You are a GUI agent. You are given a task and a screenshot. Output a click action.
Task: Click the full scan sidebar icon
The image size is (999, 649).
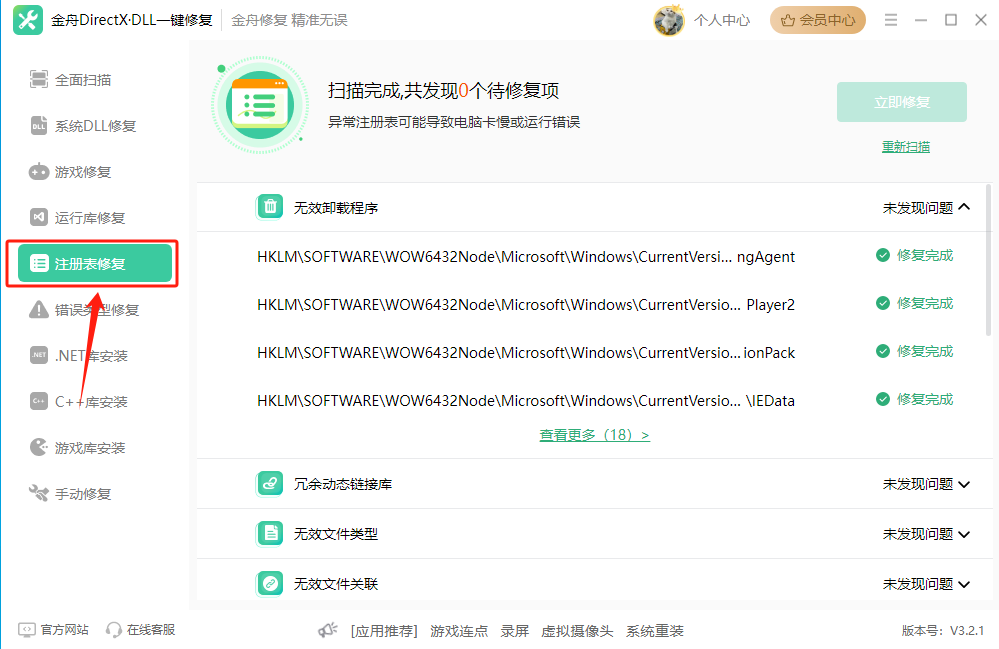tap(39, 80)
